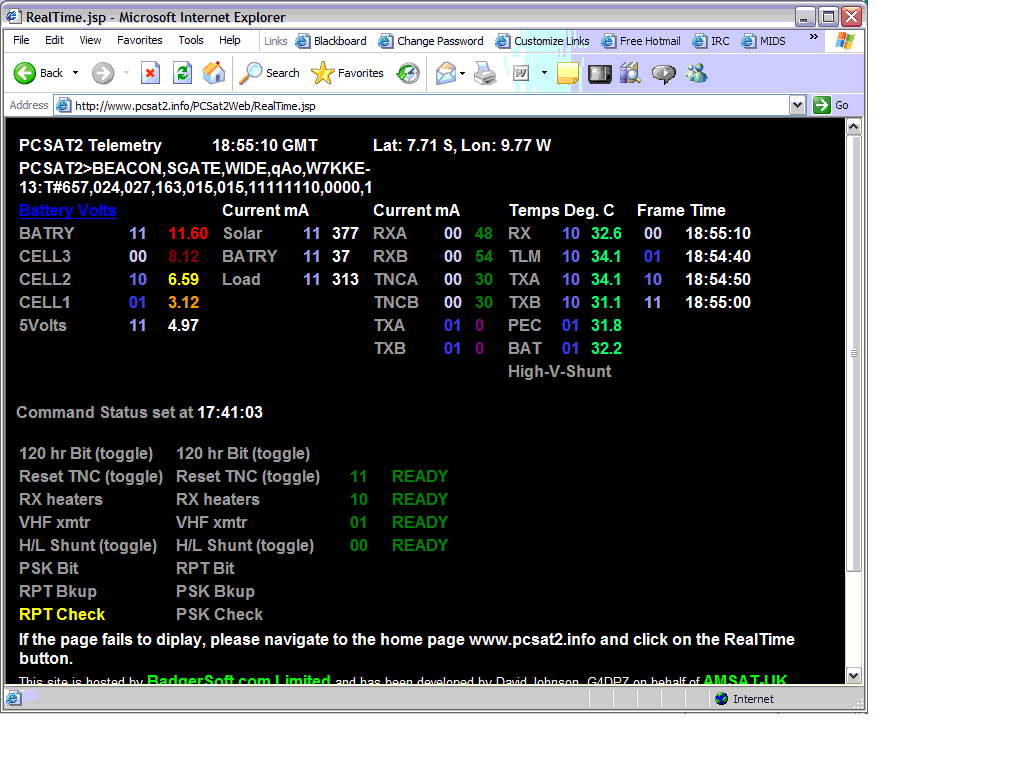
Task: Go to the Home page icon
Action: pos(214,73)
